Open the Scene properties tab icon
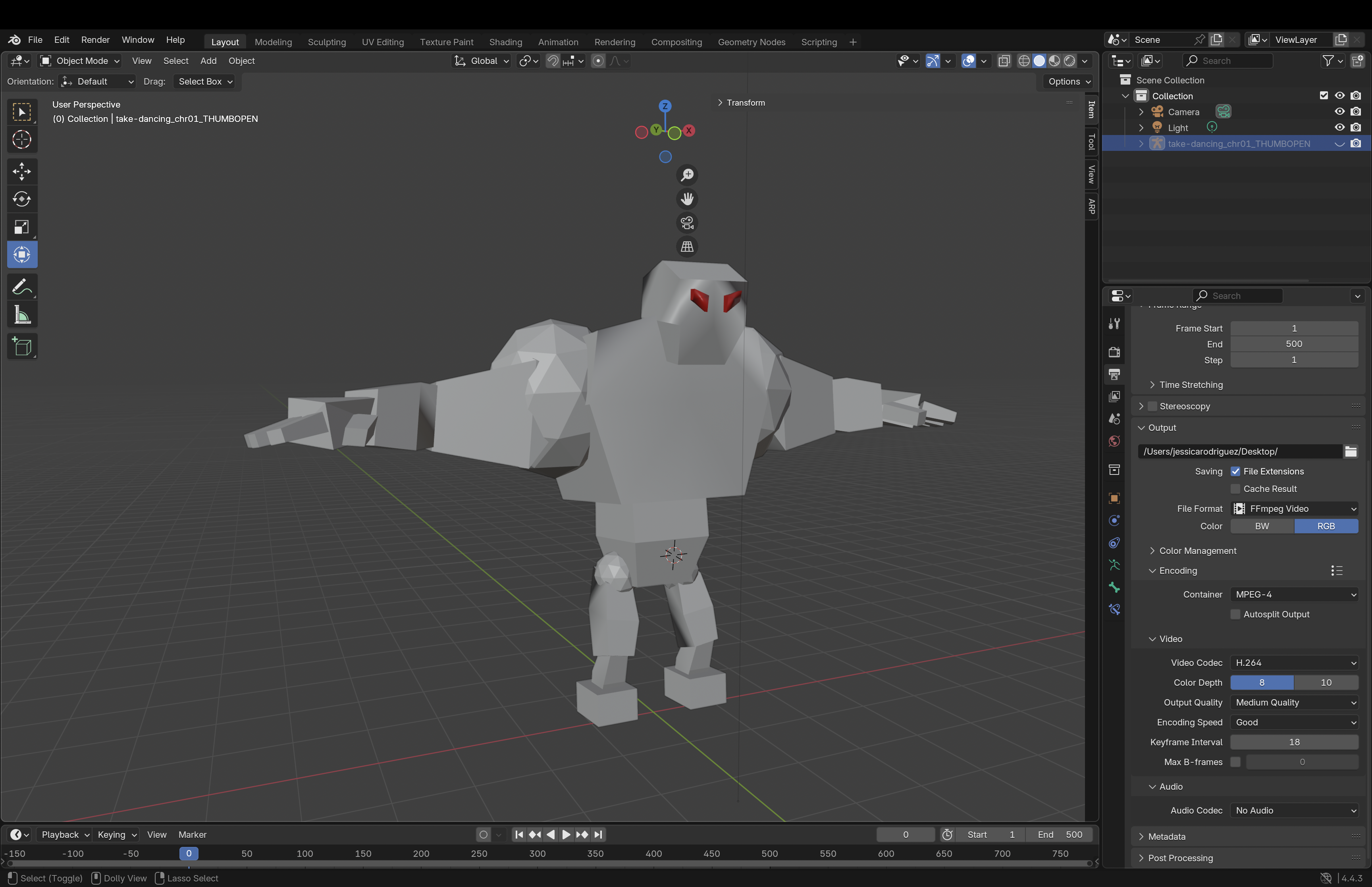 1115,419
